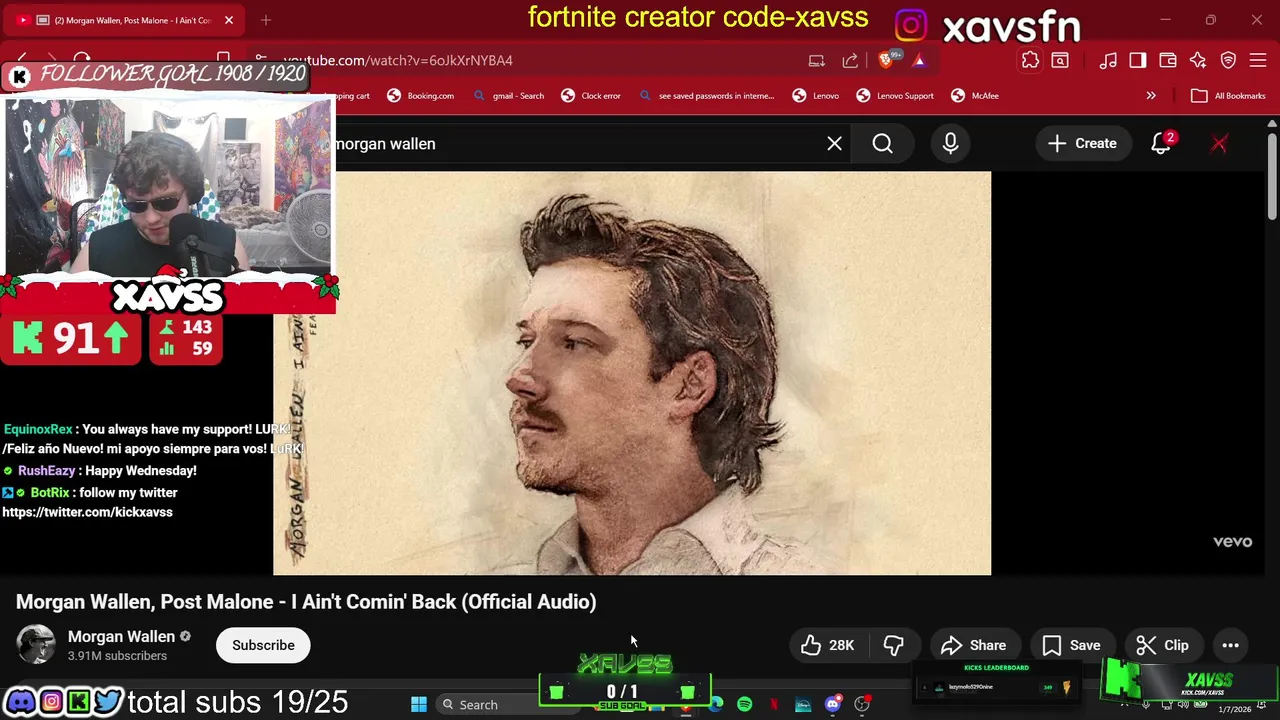
Task: Open the All Bookmarks folder
Action: (x=1228, y=96)
